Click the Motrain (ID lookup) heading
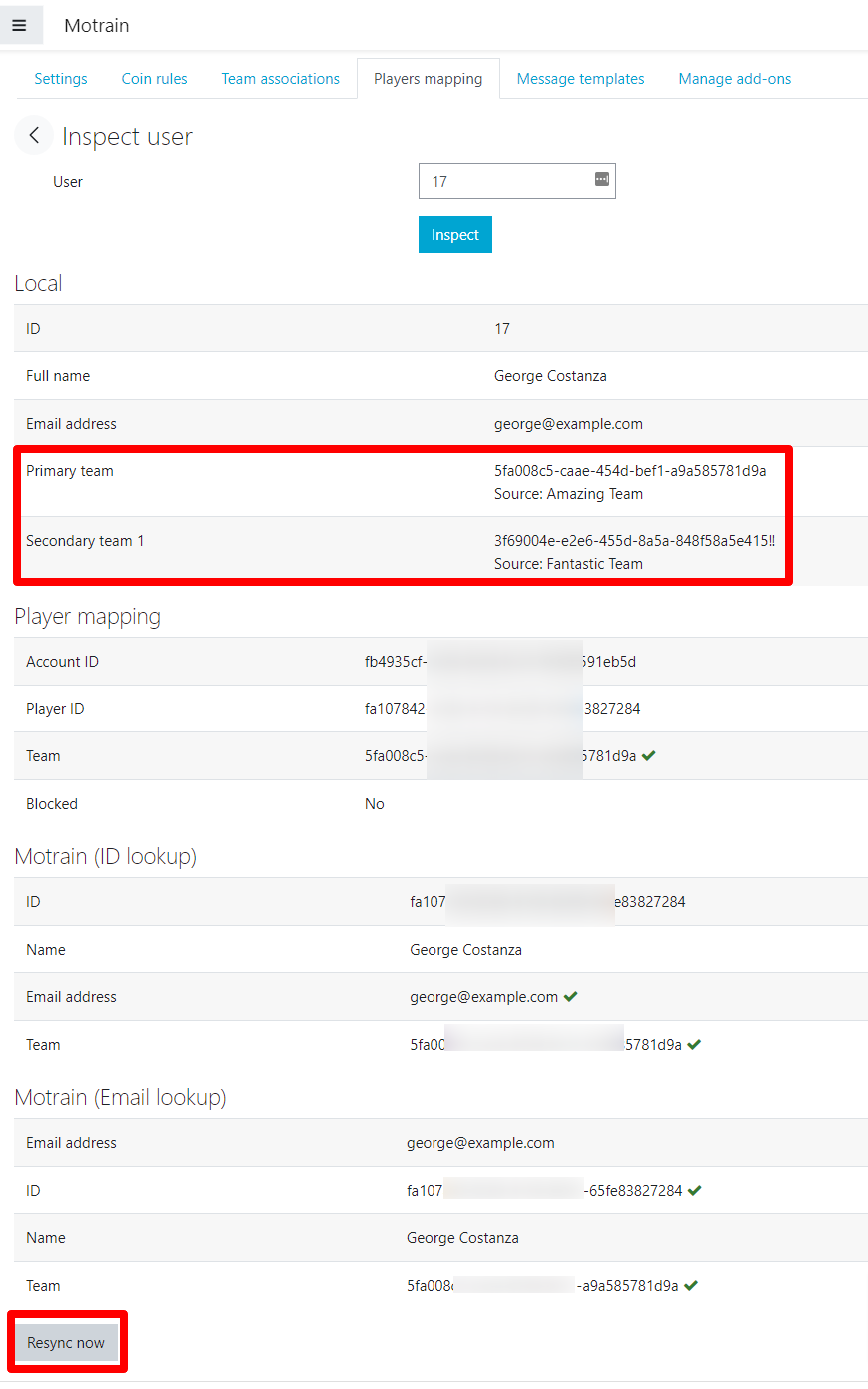Viewport: 868px width, 1389px height. point(105,857)
